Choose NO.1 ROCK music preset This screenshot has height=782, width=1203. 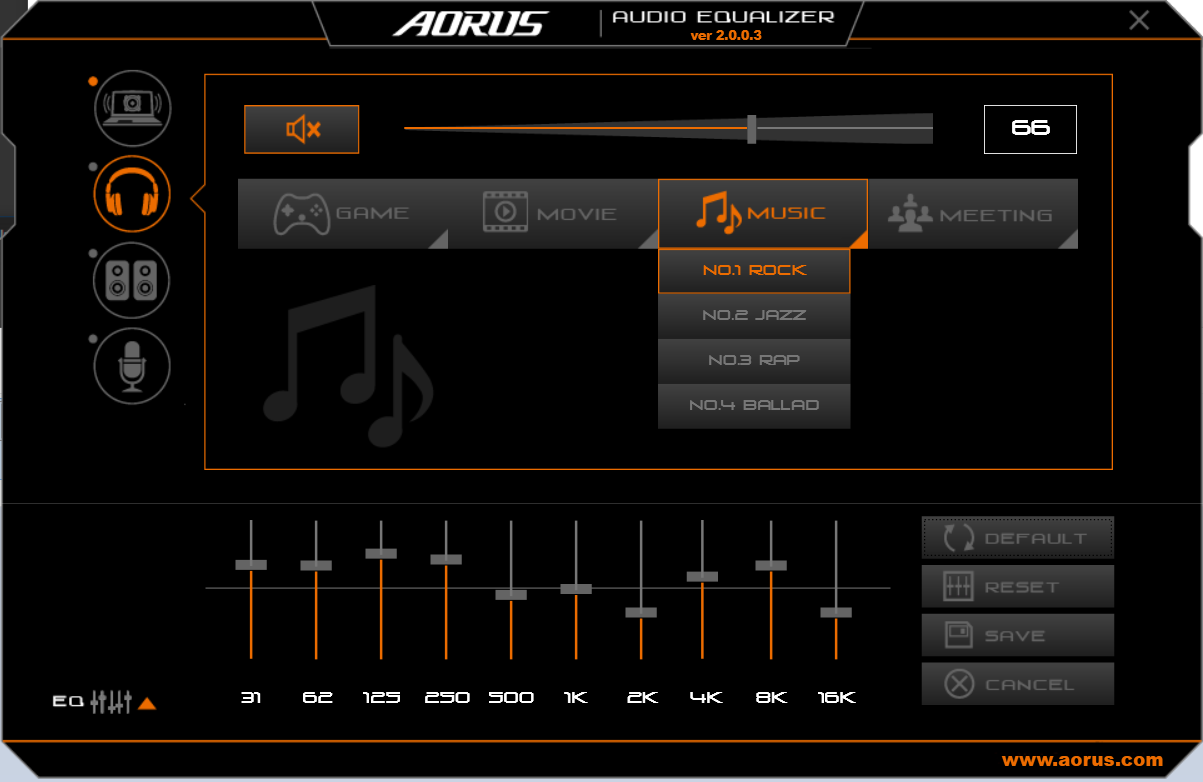tap(754, 271)
